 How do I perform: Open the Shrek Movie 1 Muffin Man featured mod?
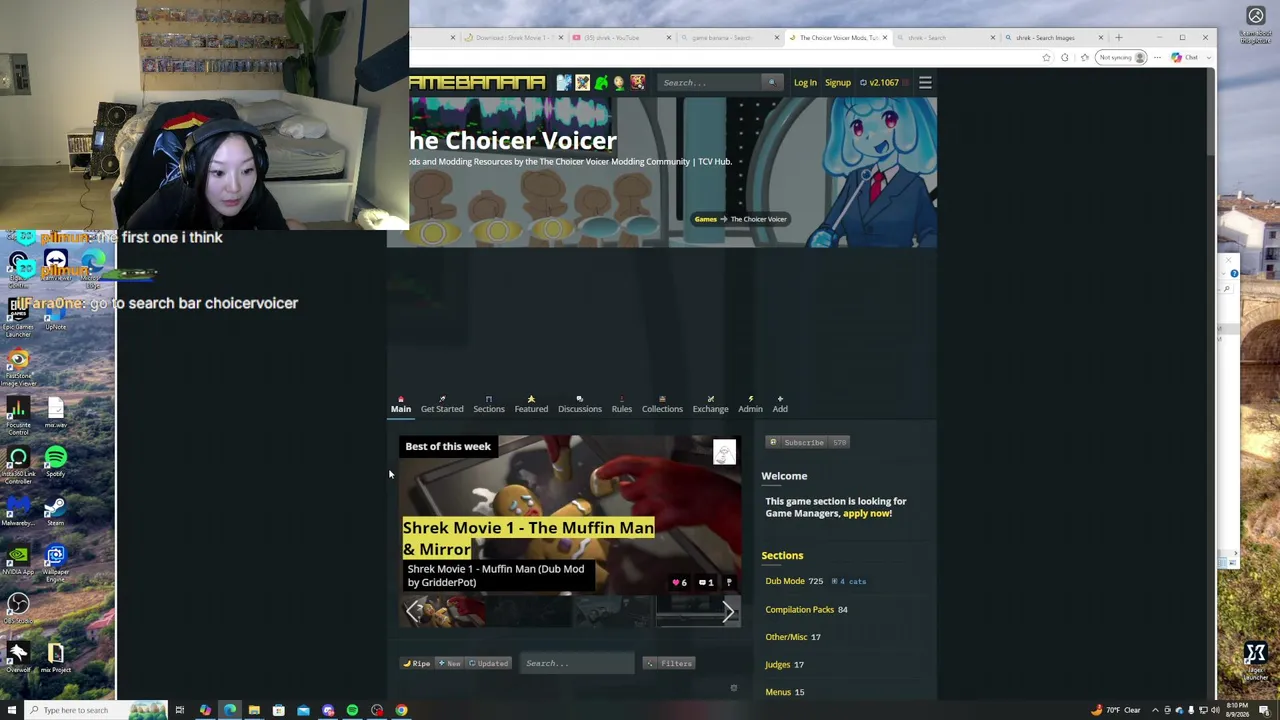click(x=528, y=538)
